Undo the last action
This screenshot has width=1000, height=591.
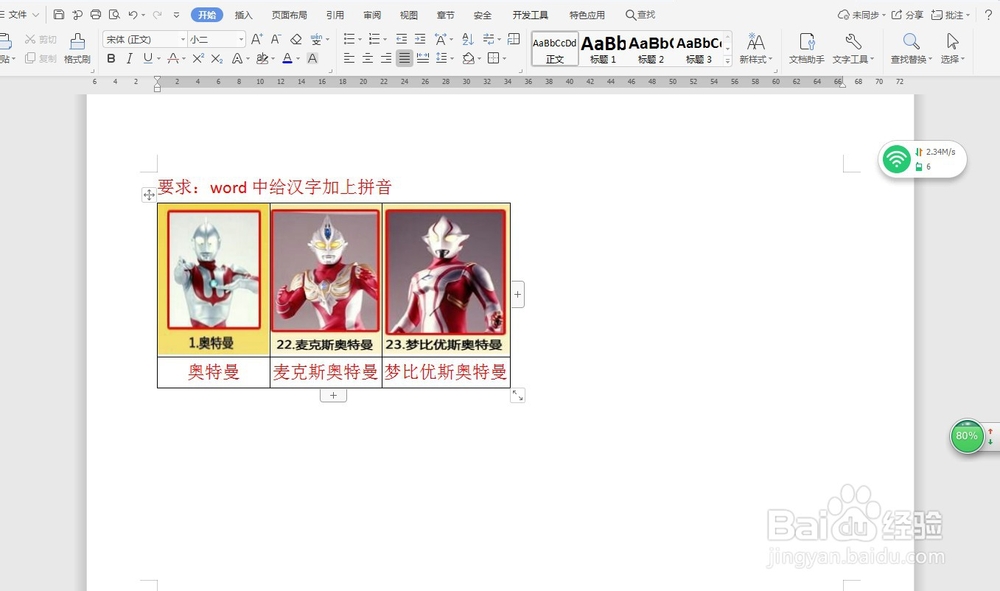coord(133,14)
